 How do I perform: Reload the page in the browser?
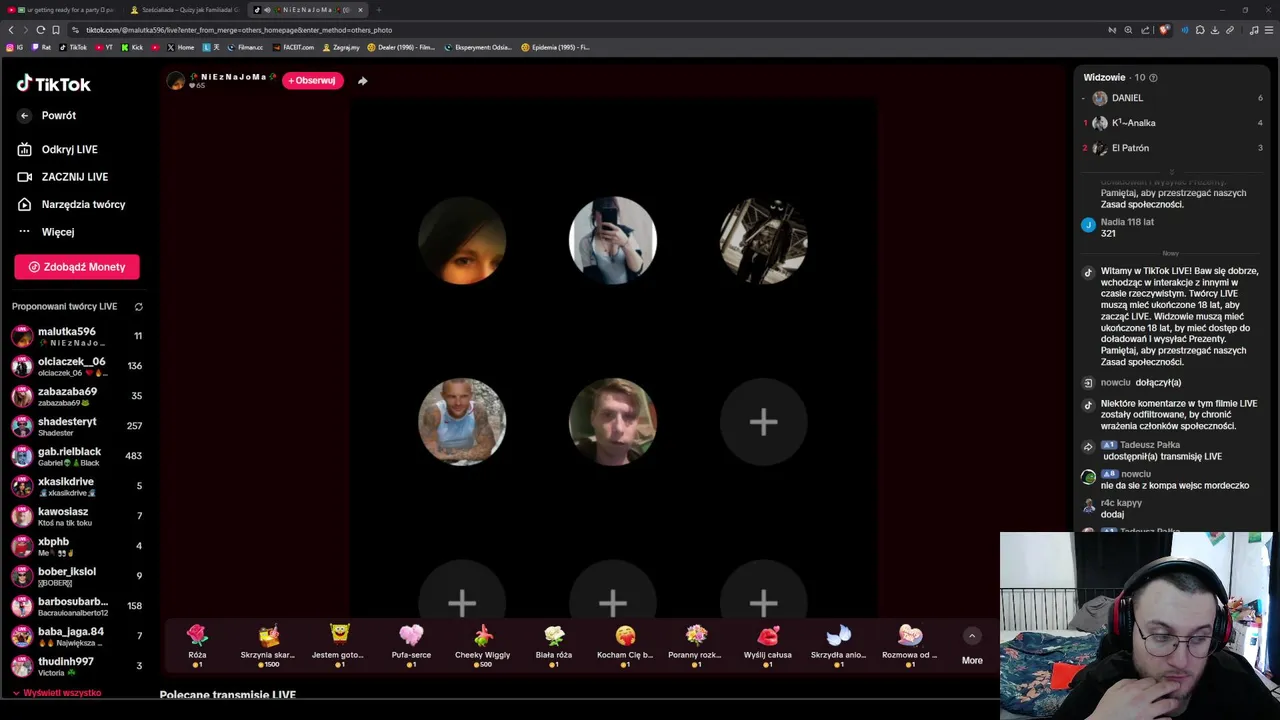click(x=41, y=30)
